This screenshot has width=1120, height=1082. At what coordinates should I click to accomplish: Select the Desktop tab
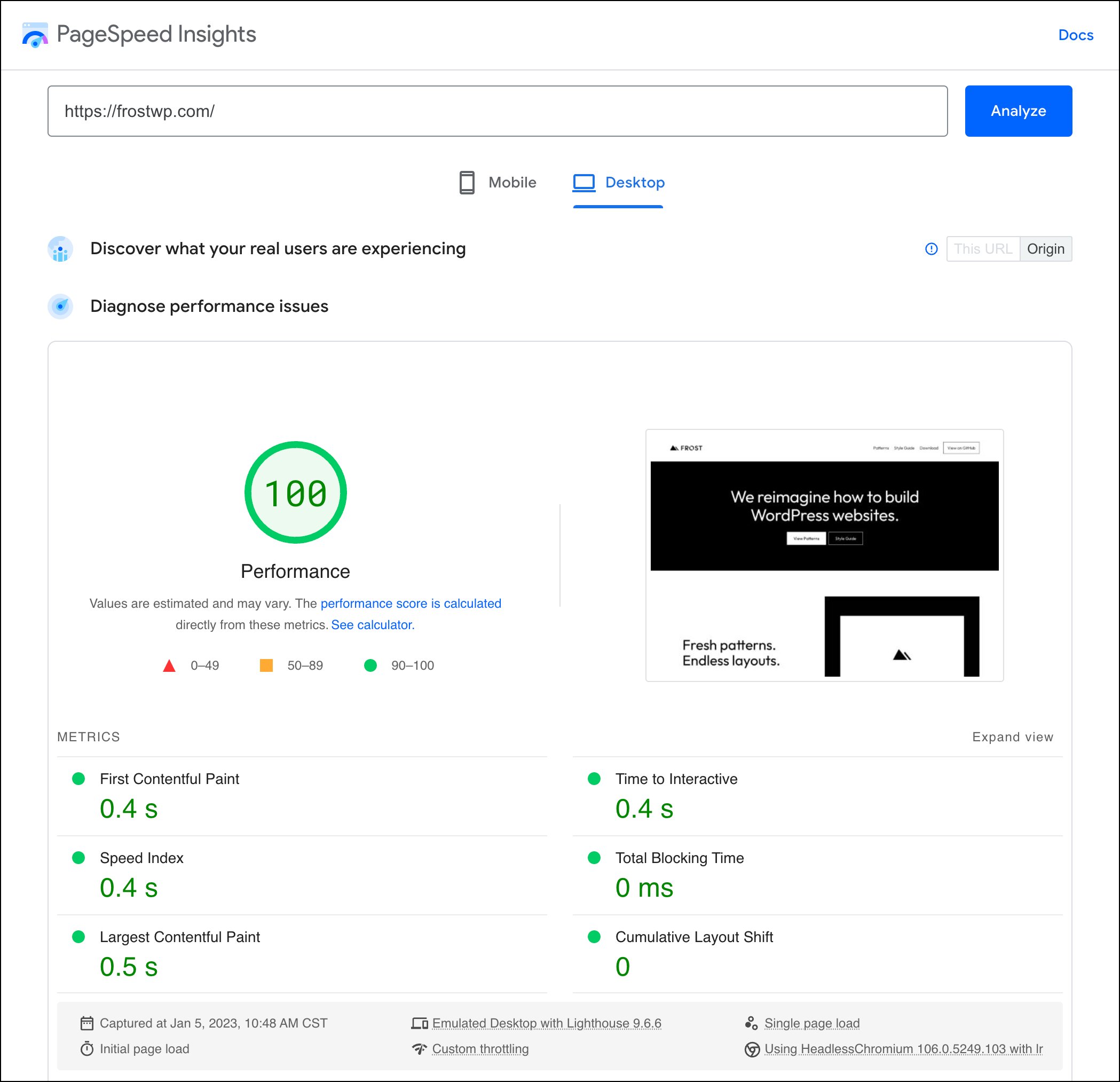coord(618,183)
